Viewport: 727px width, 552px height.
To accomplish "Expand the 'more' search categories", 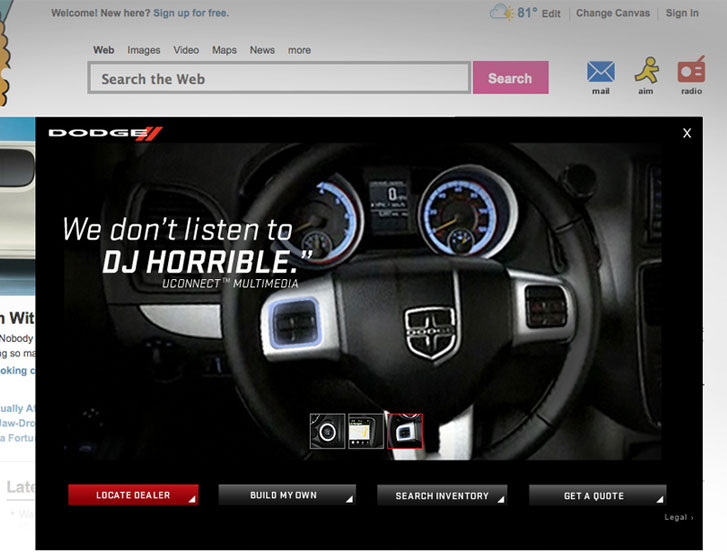I will (299, 50).
